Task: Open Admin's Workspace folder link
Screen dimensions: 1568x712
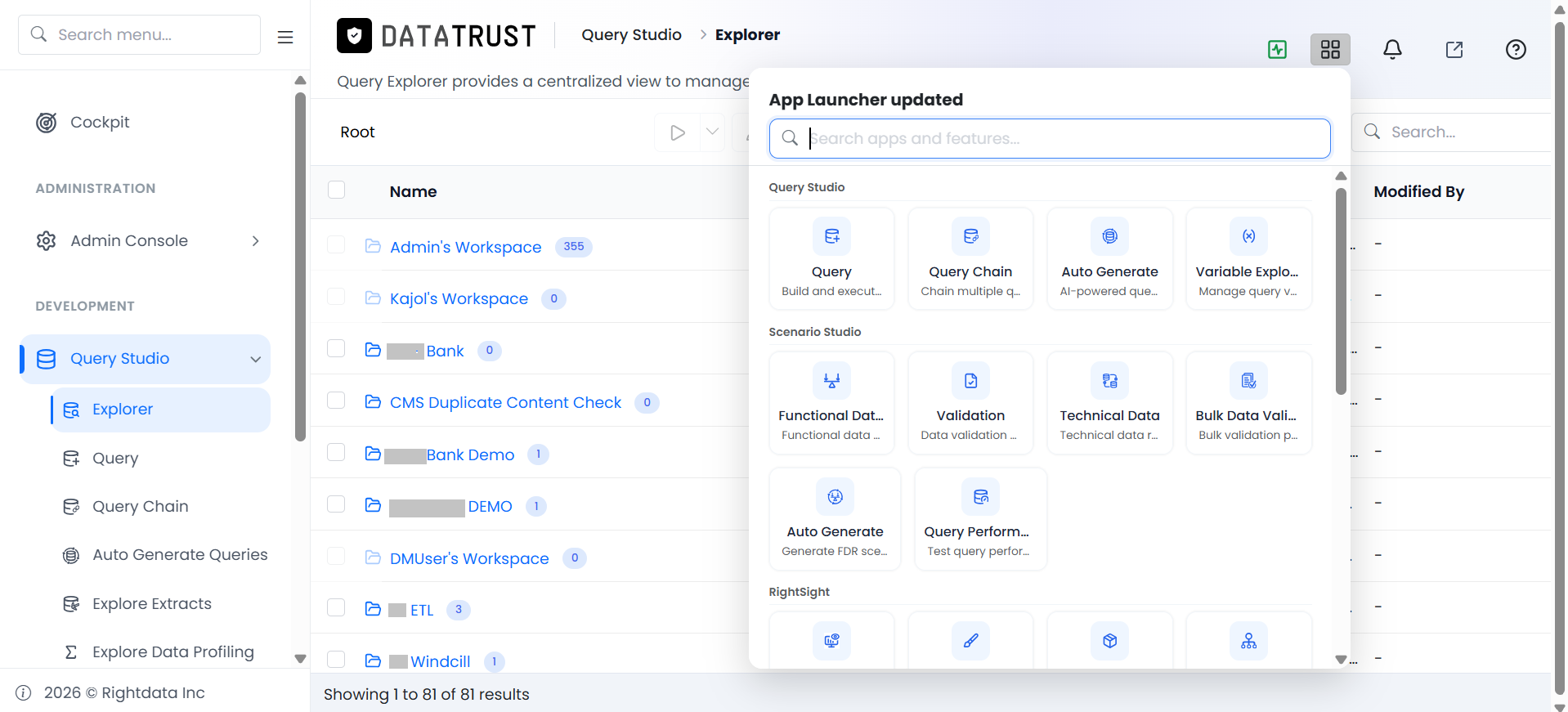Action: [x=465, y=247]
